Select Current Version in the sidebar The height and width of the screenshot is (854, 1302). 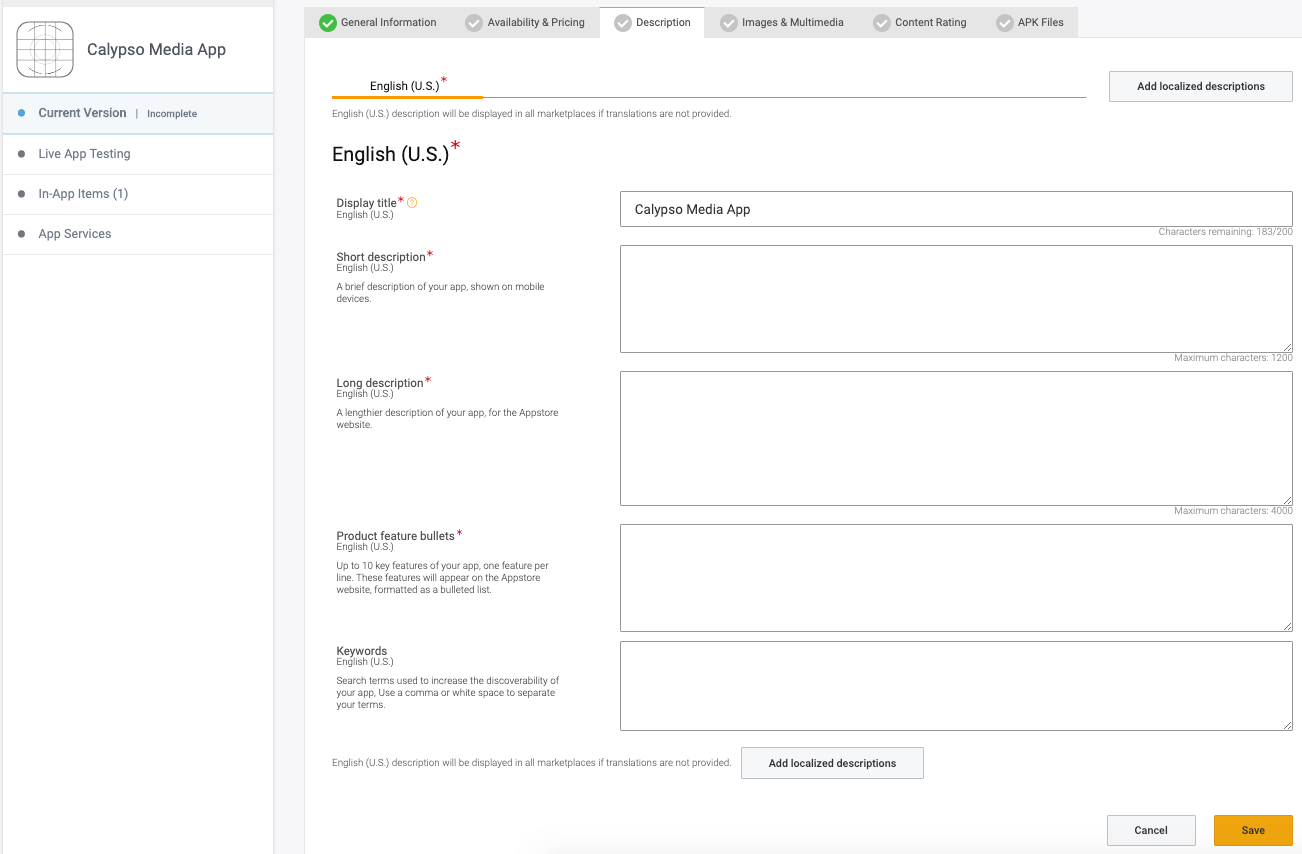click(x=82, y=113)
